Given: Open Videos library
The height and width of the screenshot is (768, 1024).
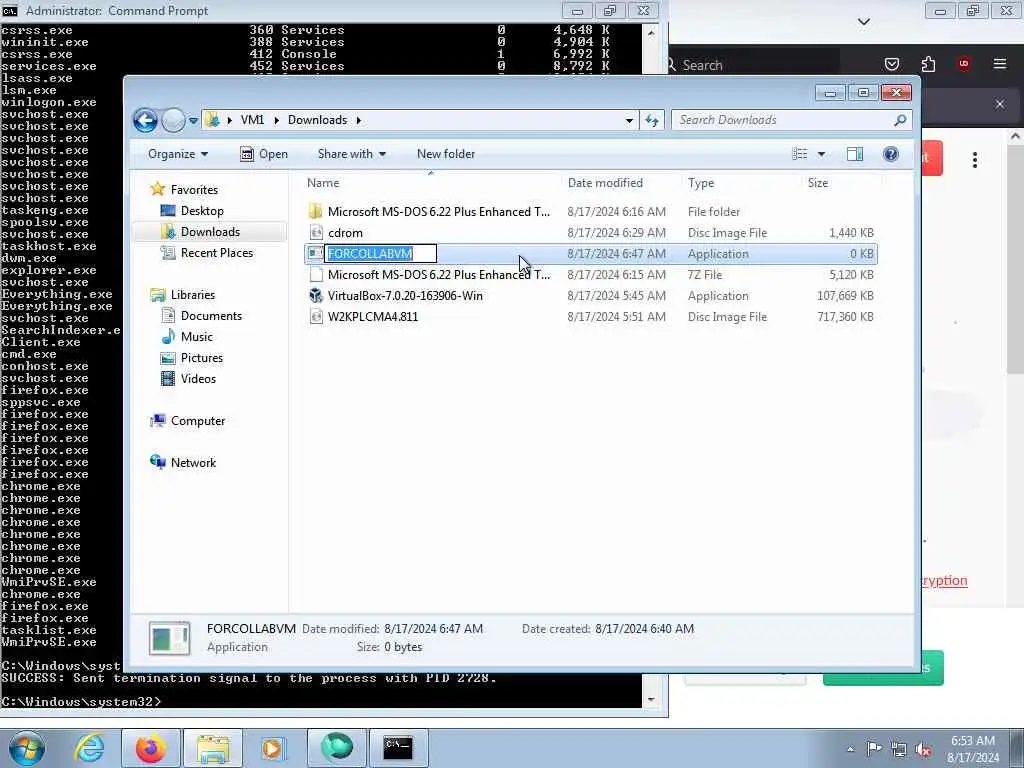Looking at the screenshot, I should (198, 379).
